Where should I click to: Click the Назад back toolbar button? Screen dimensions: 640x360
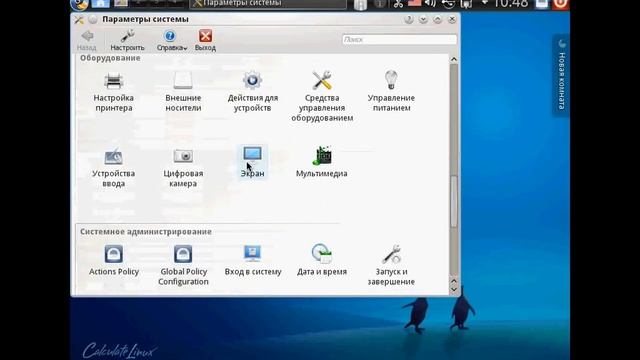[87, 40]
